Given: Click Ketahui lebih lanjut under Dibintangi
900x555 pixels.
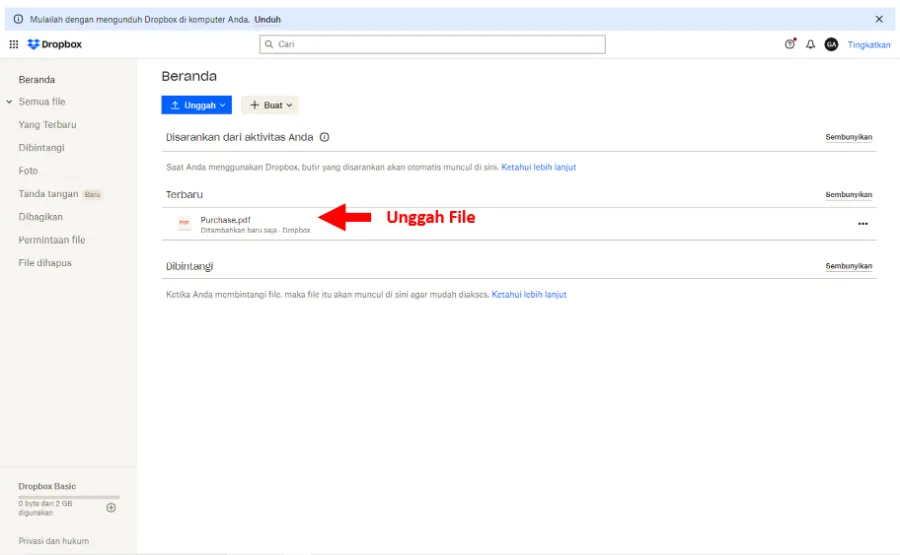Looking at the screenshot, I should pyautogui.click(x=529, y=294).
